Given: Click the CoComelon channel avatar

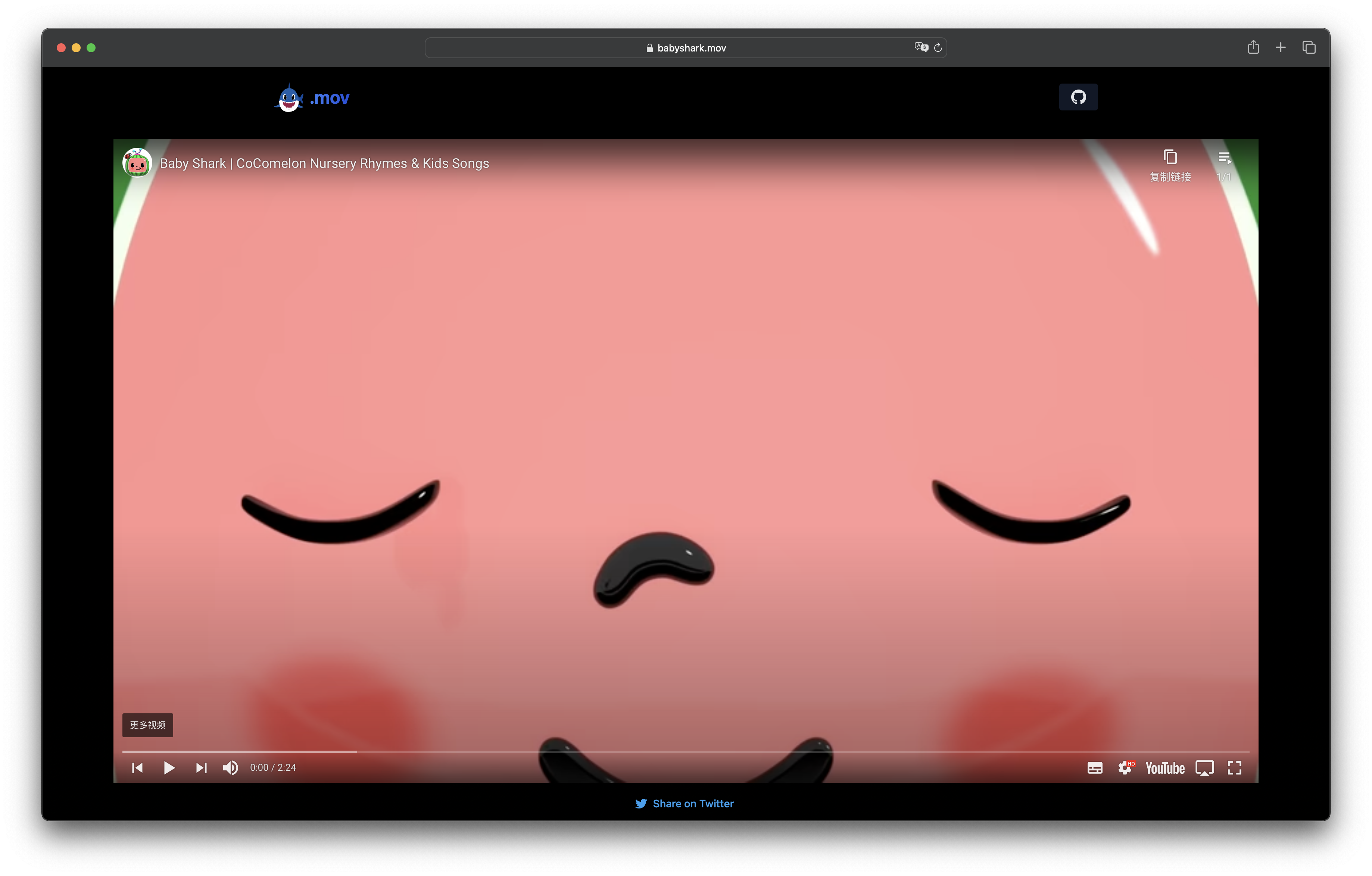Looking at the screenshot, I should click(x=137, y=163).
